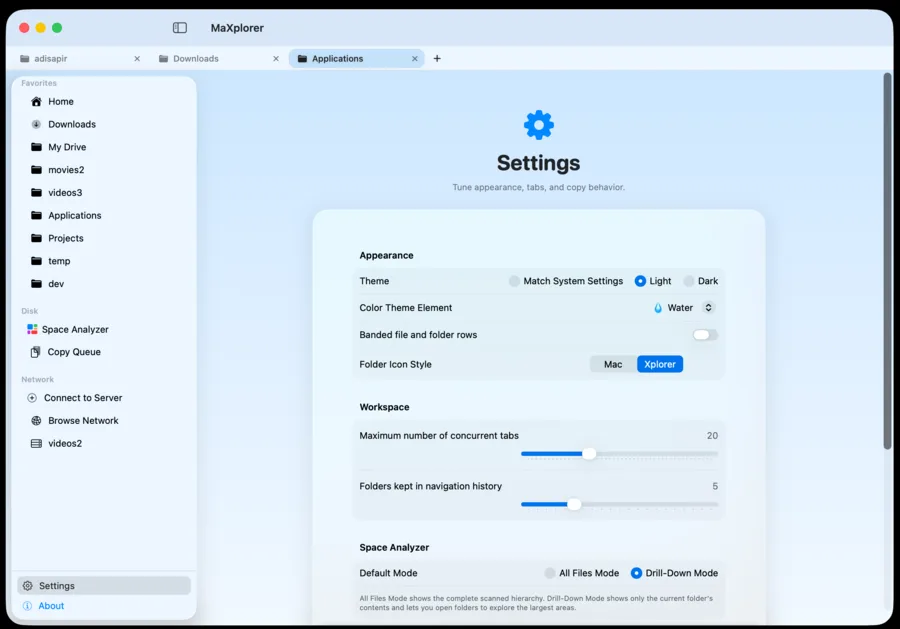Click the MaXplorer window title
Screen dimensions: 900x629
point(237,28)
